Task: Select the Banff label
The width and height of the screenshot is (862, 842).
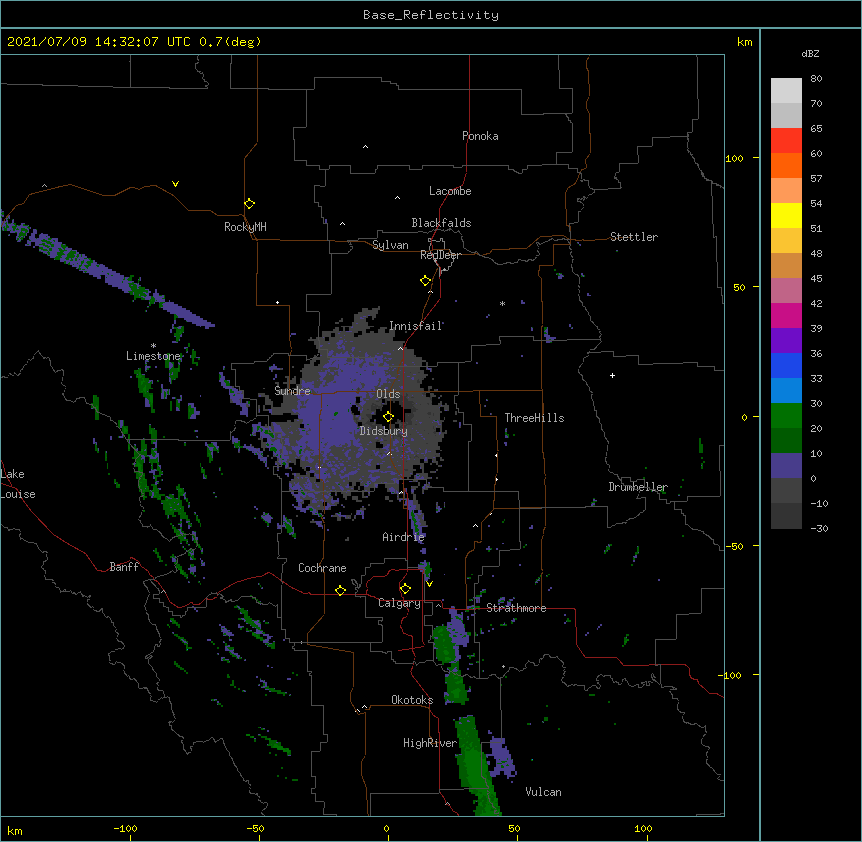Action: (124, 567)
